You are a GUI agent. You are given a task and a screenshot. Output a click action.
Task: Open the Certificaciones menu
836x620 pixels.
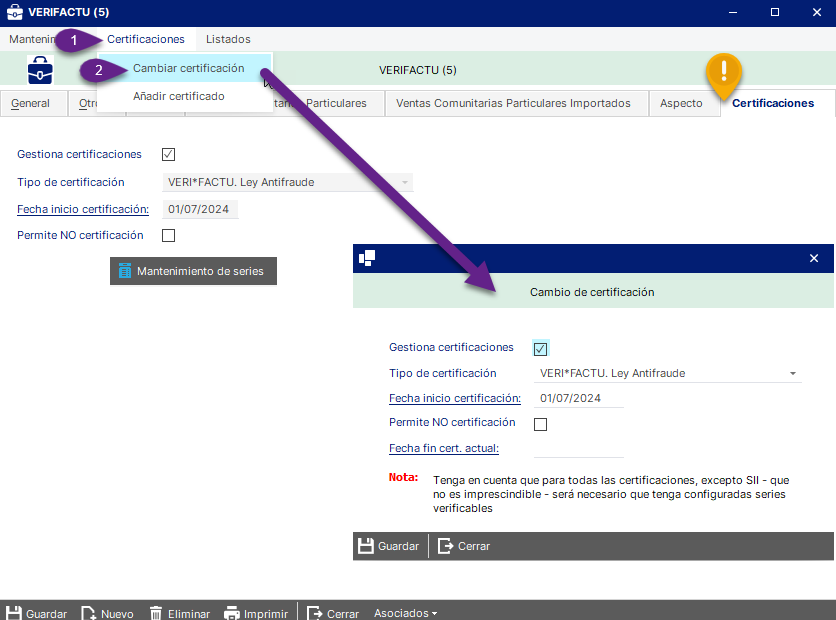(x=146, y=39)
